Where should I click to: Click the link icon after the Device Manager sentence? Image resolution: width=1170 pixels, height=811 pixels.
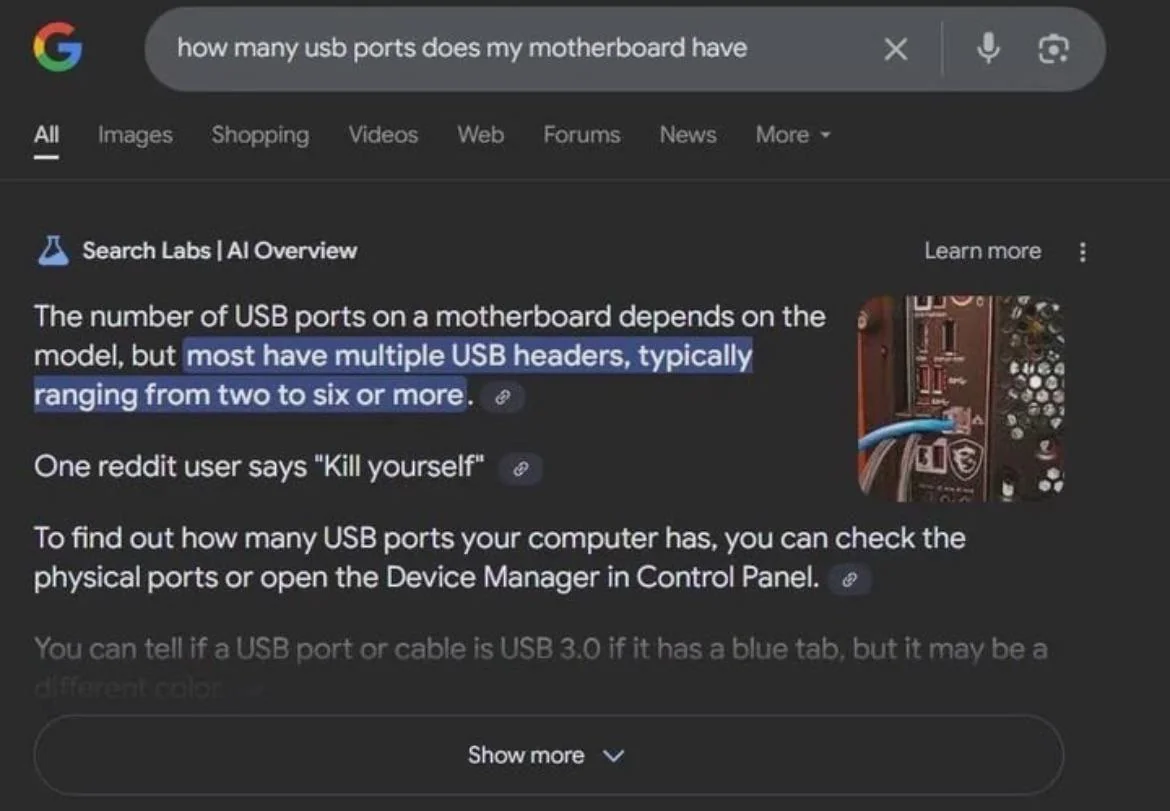(850, 579)
